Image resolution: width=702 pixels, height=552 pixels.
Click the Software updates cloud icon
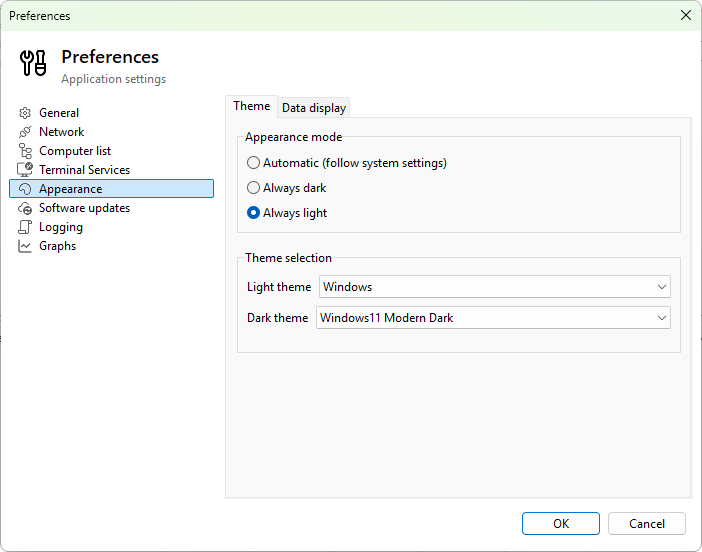(25, 208)
